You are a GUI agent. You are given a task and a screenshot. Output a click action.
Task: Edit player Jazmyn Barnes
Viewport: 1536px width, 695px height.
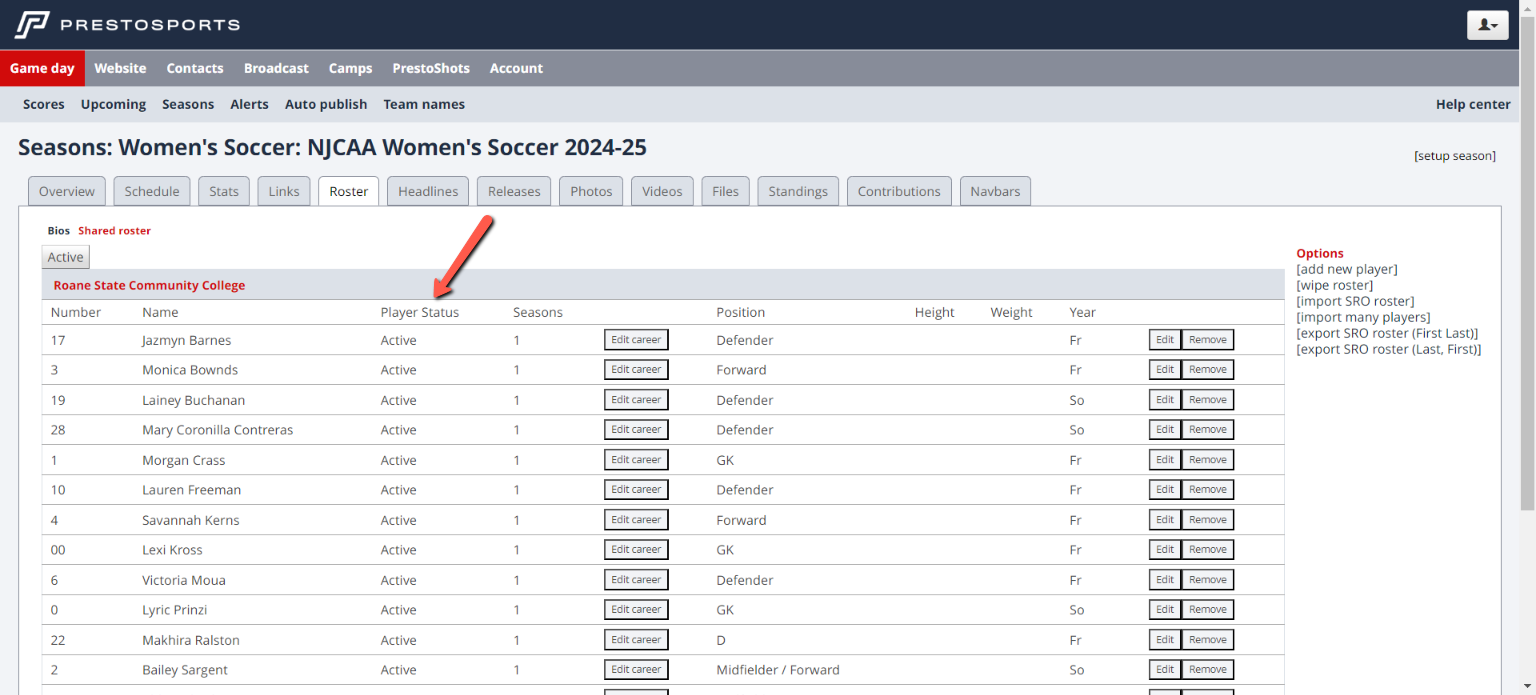(1165, 340)
